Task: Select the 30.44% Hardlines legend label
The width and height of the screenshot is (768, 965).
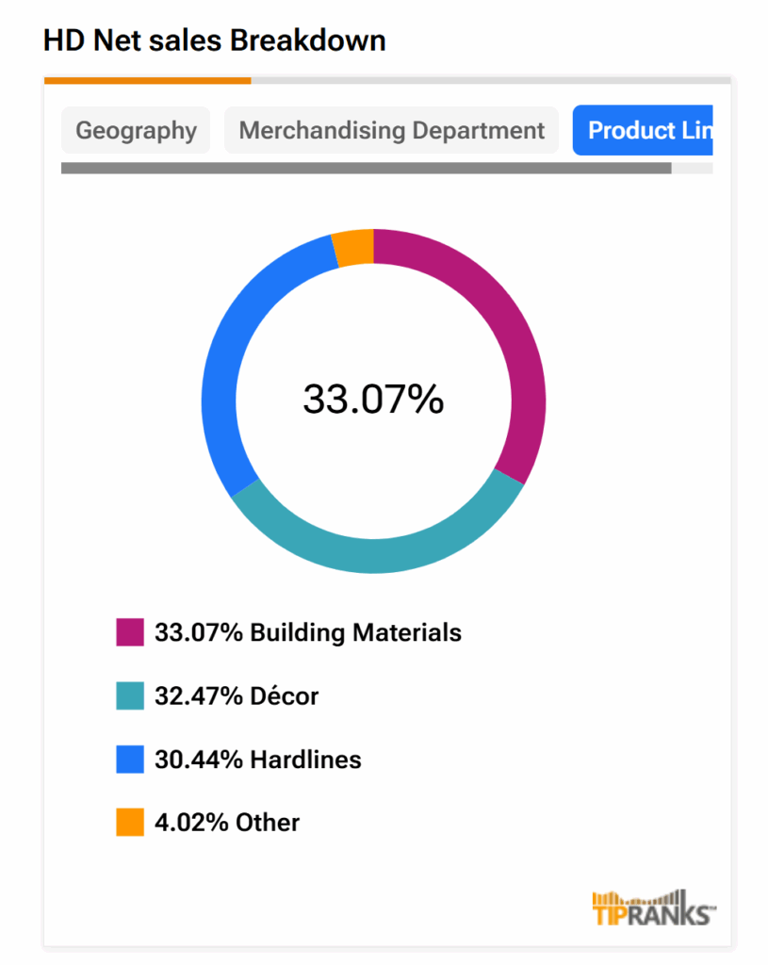Action: 258,760
